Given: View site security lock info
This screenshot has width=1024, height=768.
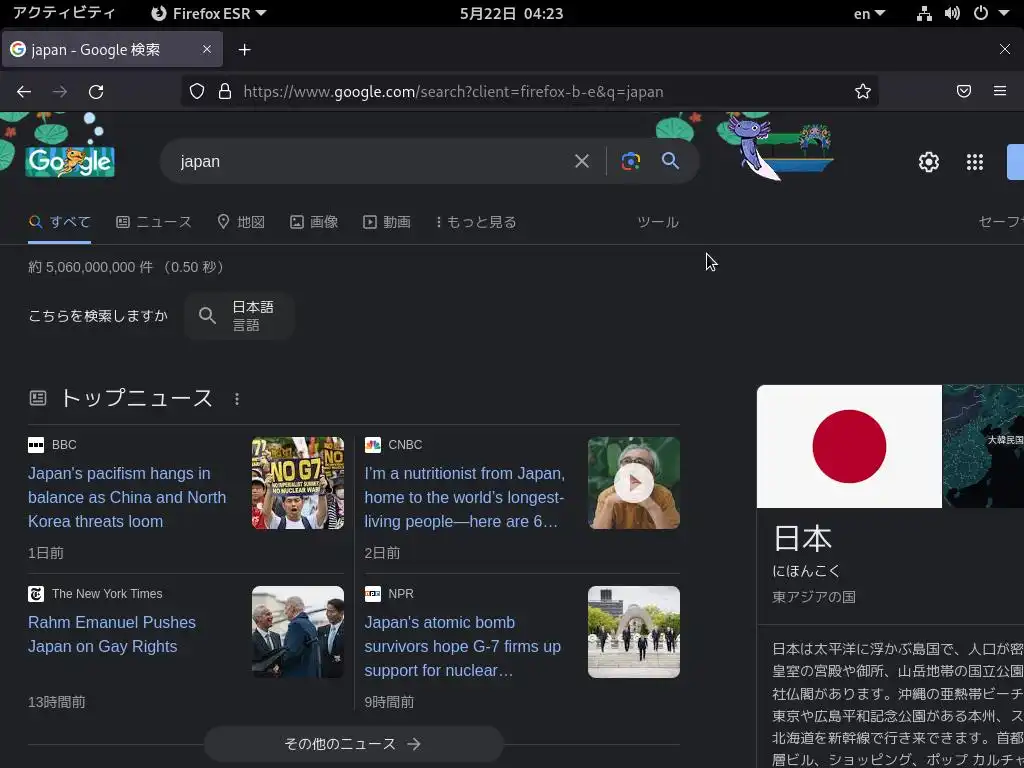Looking at the screenshot, I should point(225,91).
